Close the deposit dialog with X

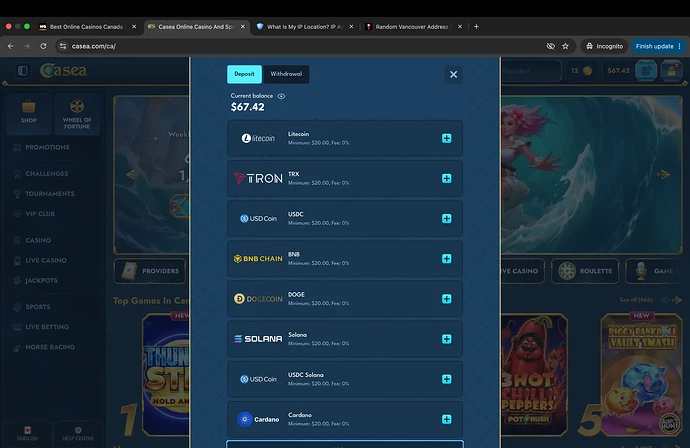pos(453,74)
